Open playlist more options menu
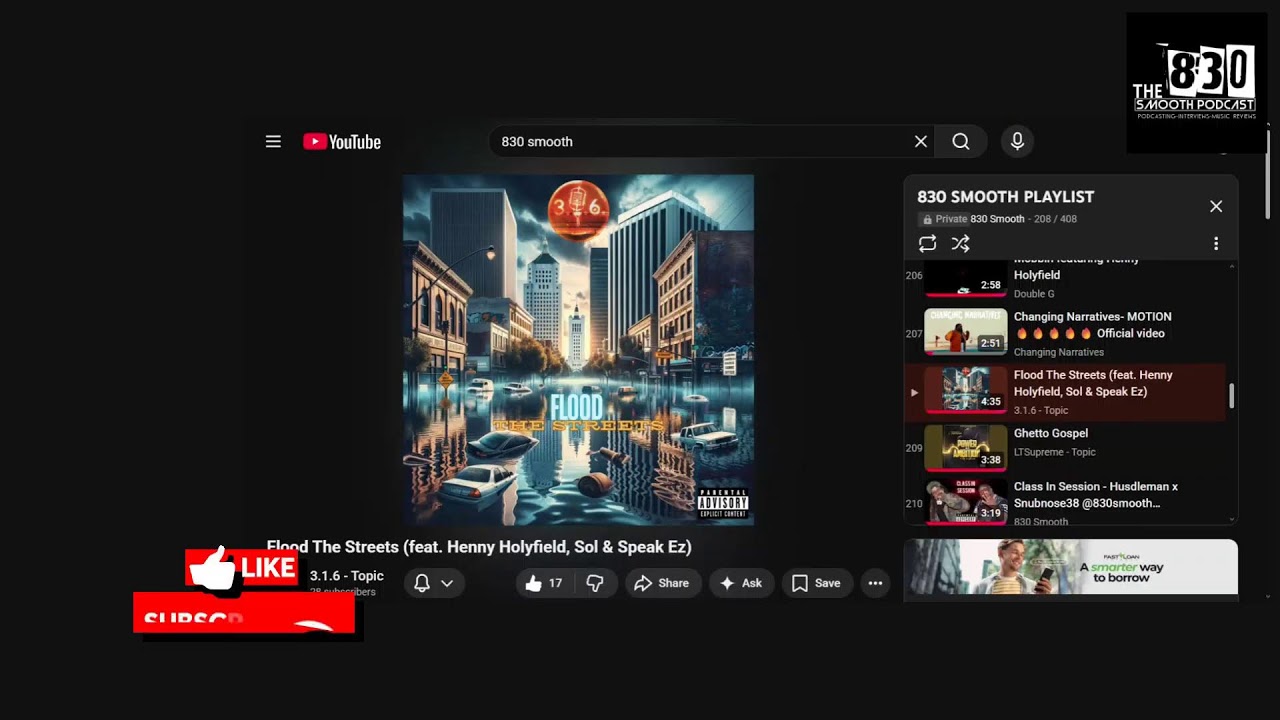 coord(1216,244)
